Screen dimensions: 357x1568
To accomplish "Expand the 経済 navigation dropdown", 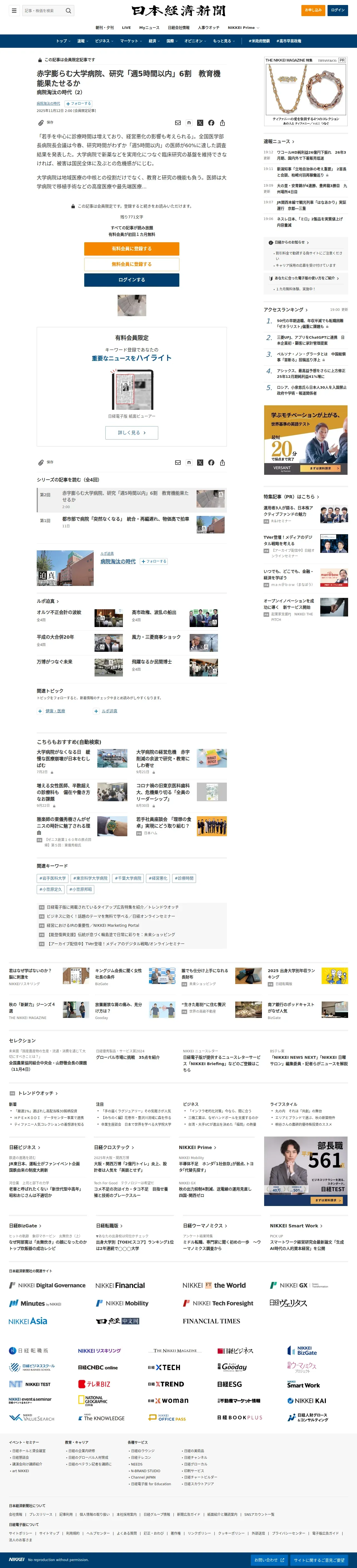I will coord(154,41).
